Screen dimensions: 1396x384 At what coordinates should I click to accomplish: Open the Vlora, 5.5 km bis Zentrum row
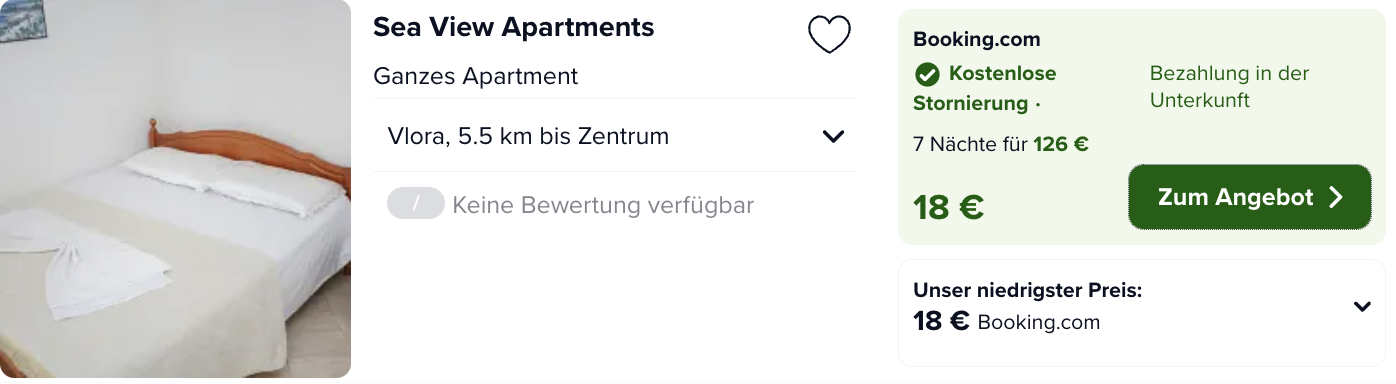[614, 136]
